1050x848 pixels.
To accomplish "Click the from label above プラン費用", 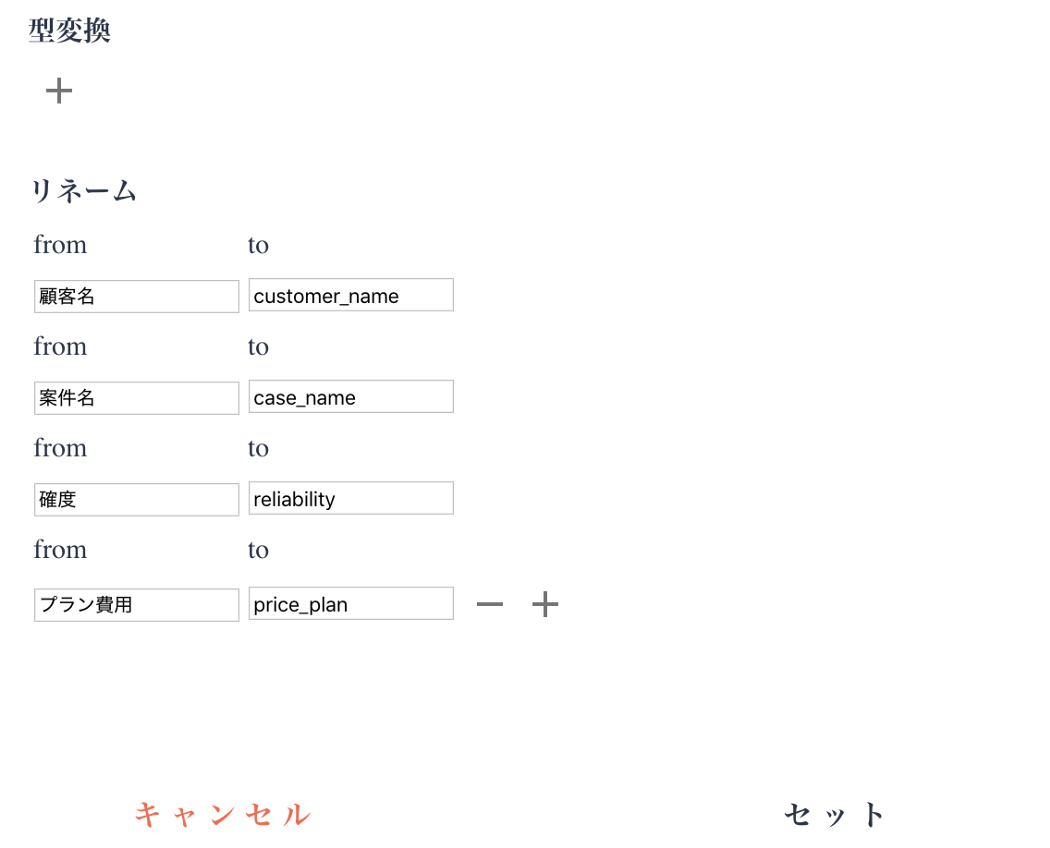I will pyautogui.click(x=60, y=550).
